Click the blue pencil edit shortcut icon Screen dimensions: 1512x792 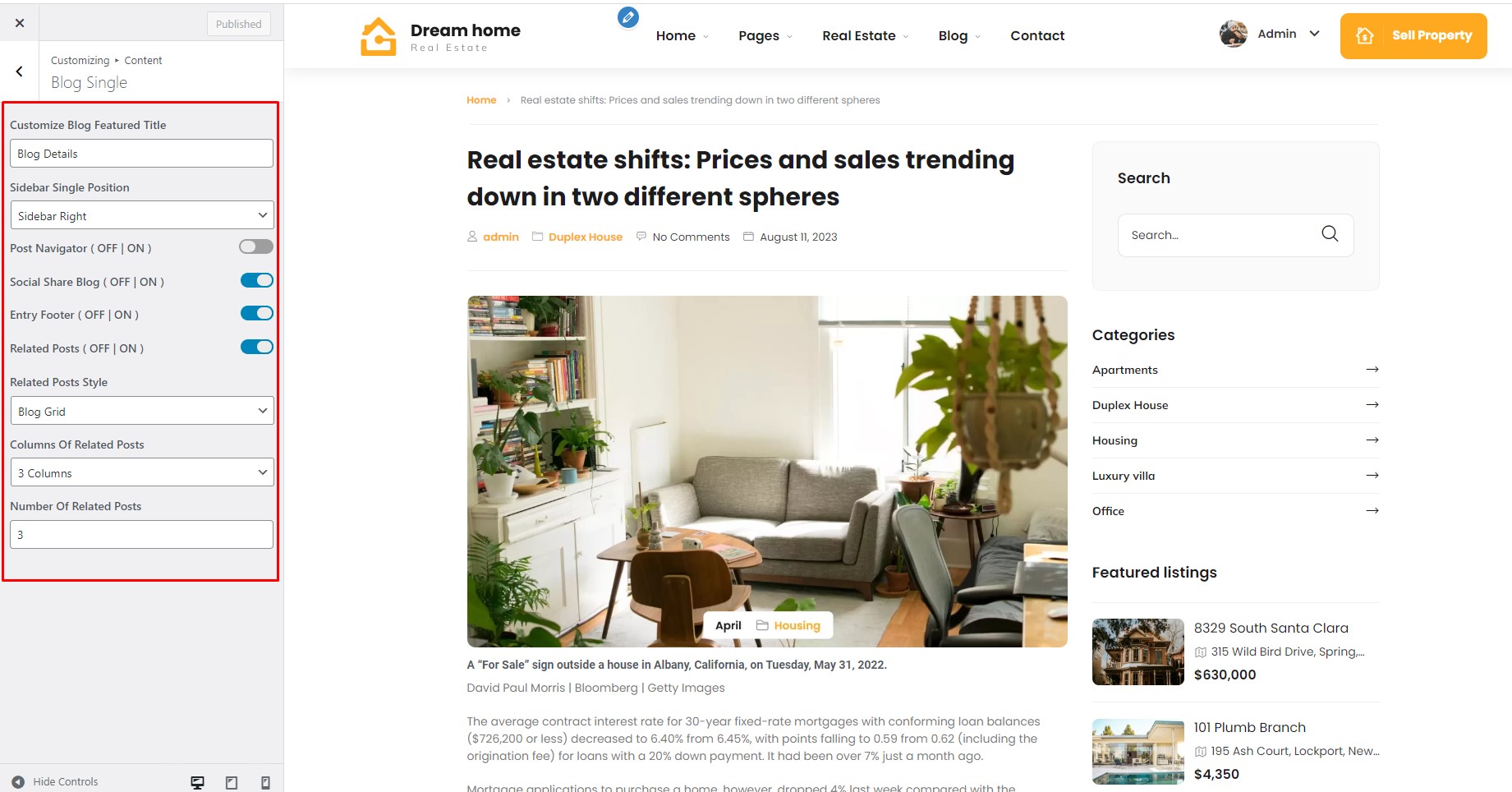(x=628, y=16)
